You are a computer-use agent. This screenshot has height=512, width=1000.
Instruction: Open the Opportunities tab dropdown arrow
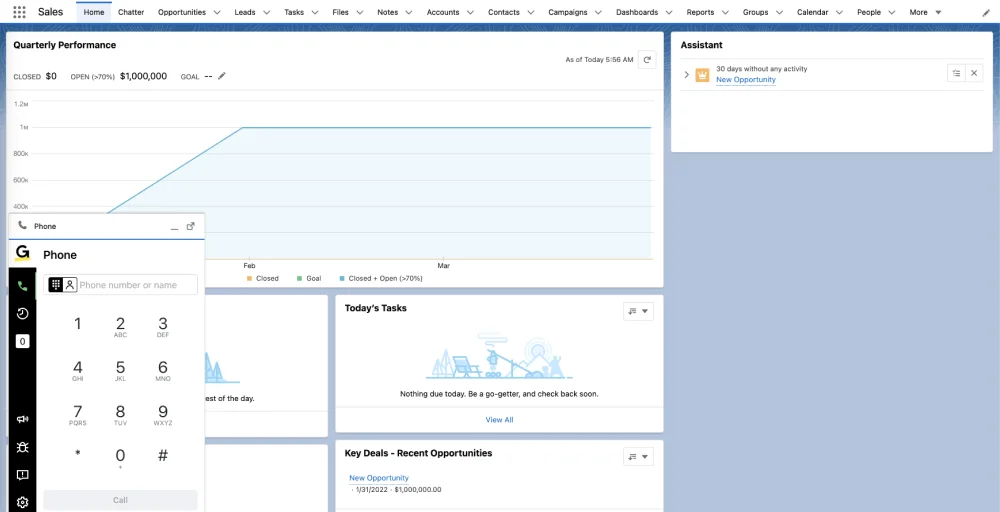[x=217, y=12]
